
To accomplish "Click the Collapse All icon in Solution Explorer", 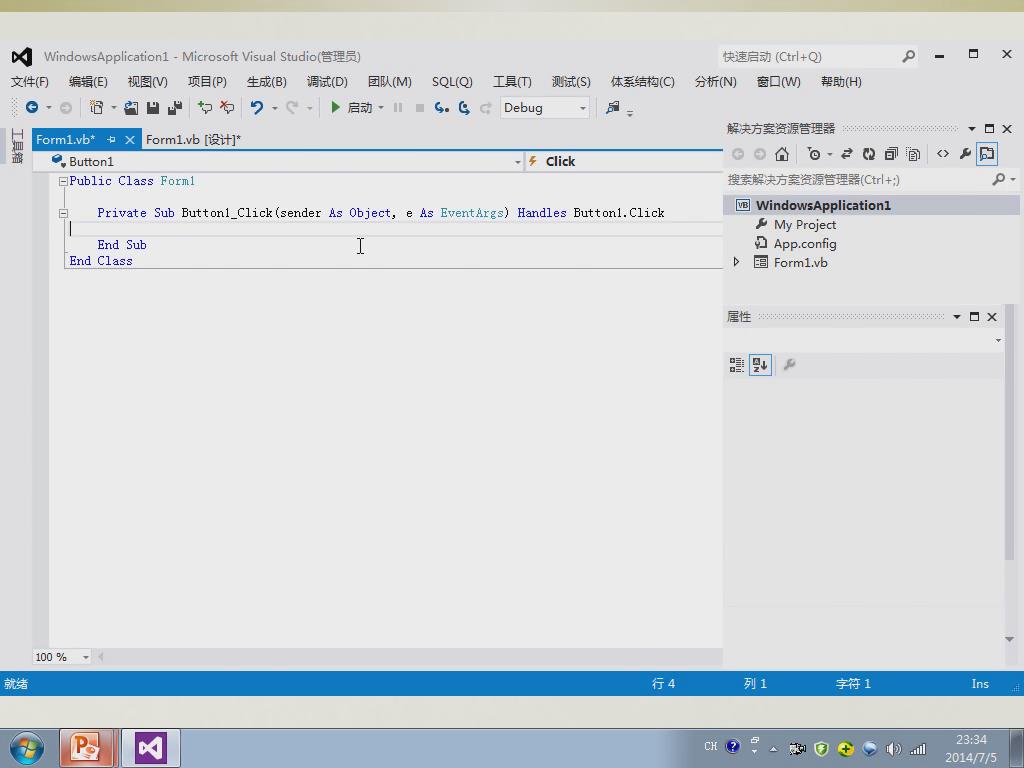I will pos(891,154).
